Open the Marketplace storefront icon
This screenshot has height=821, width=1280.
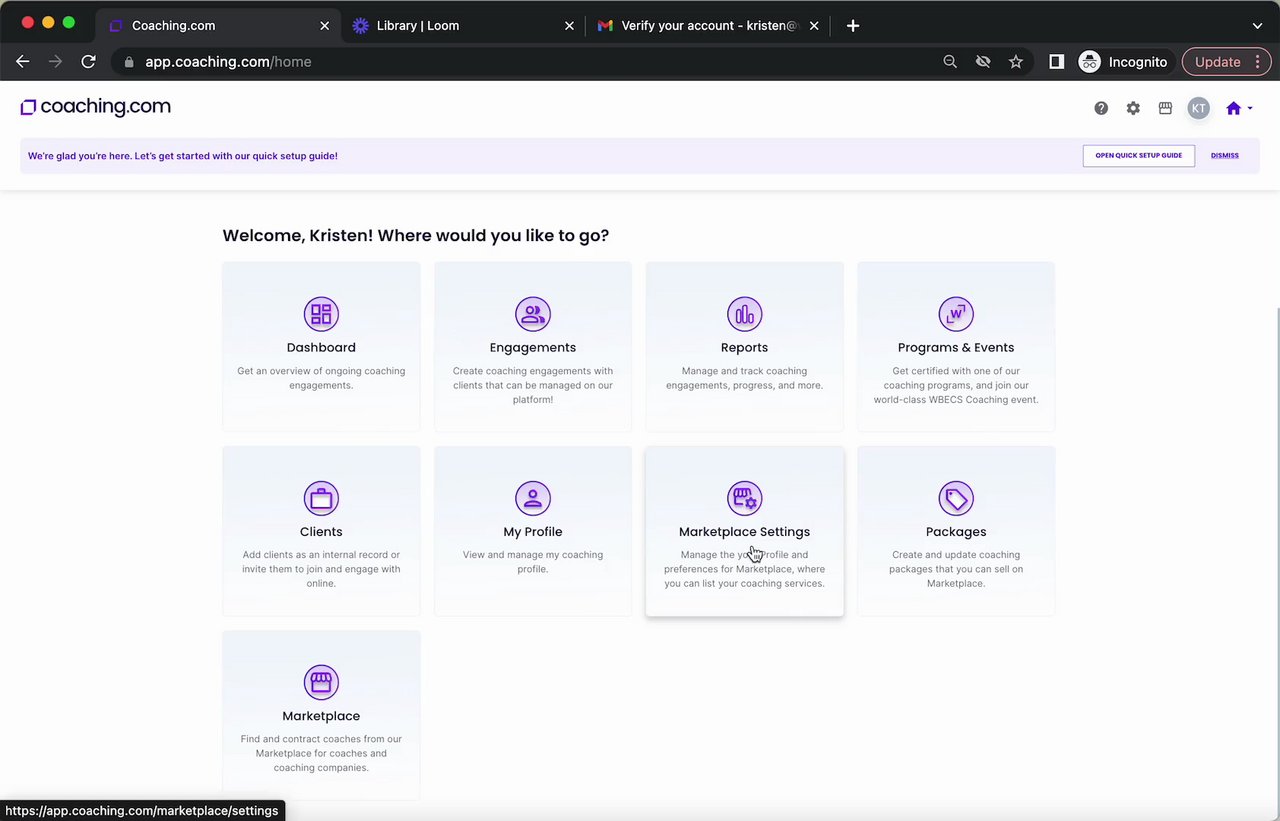[321, 682]
